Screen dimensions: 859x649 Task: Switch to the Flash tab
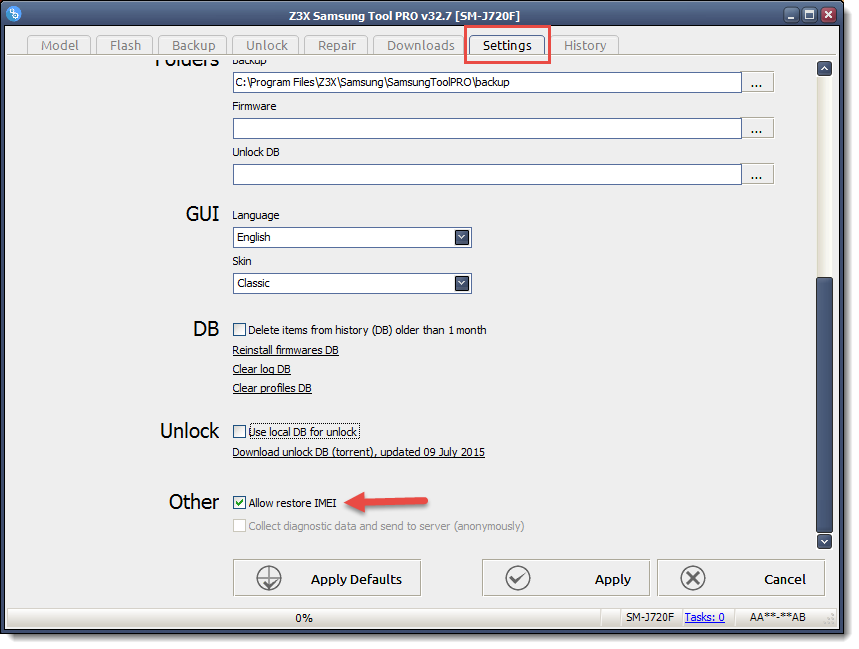tap(125, 45)
